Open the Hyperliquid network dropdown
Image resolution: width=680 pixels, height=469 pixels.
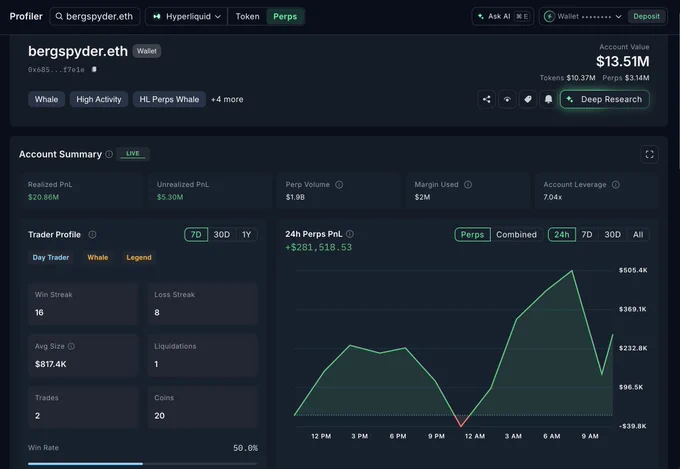pyautogui.click(x=186, y=16)
